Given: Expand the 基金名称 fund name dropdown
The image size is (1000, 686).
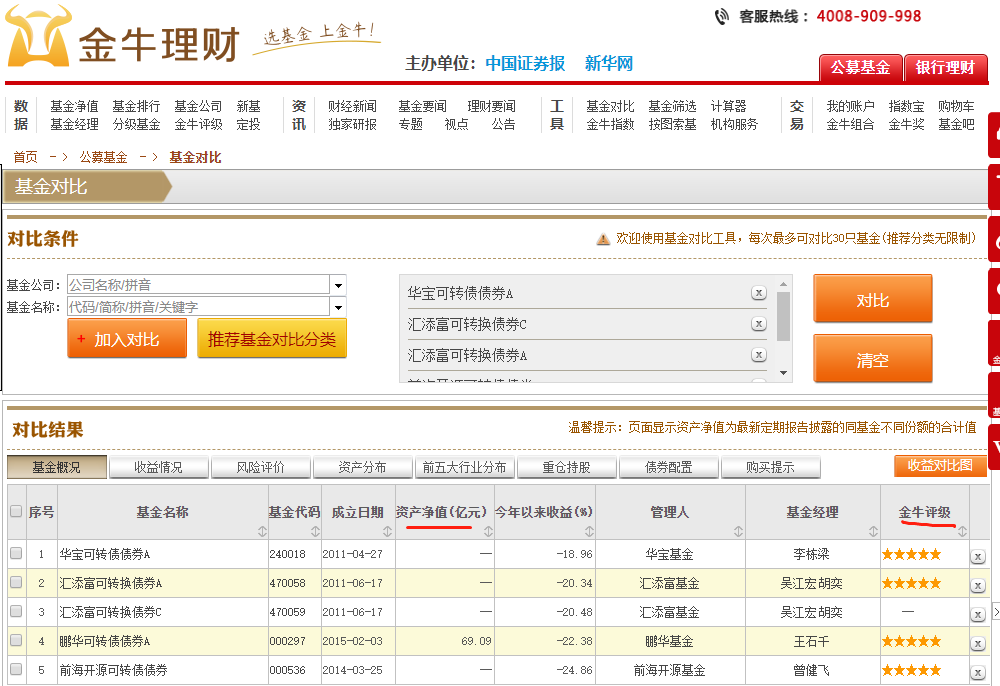Looking at the screenshot, I should [x=337, y=306].
